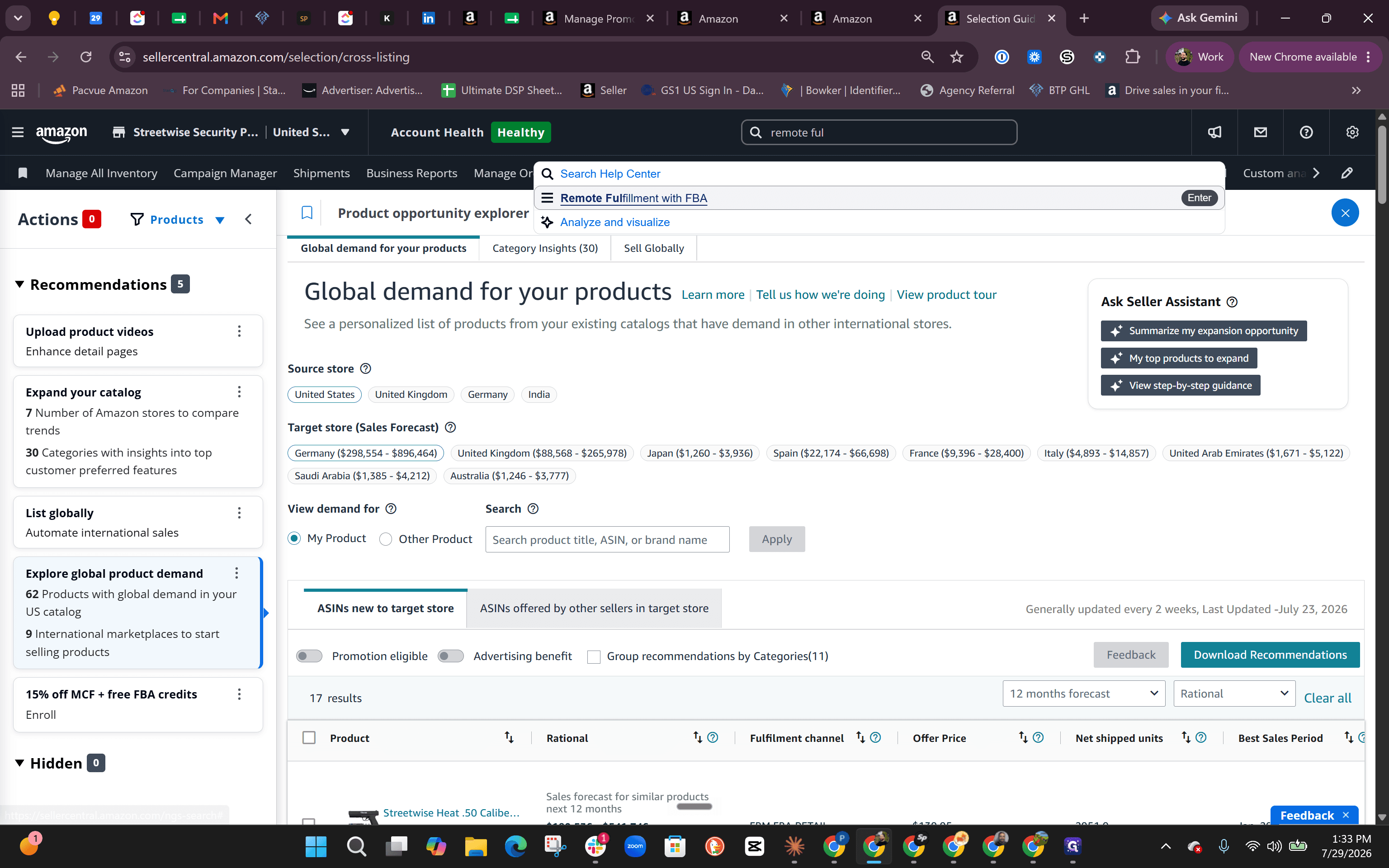This screenshot has width=1389, height=868.
Task: Open the three-dot menu on Expand your catalog
Action: click(239, 392)
